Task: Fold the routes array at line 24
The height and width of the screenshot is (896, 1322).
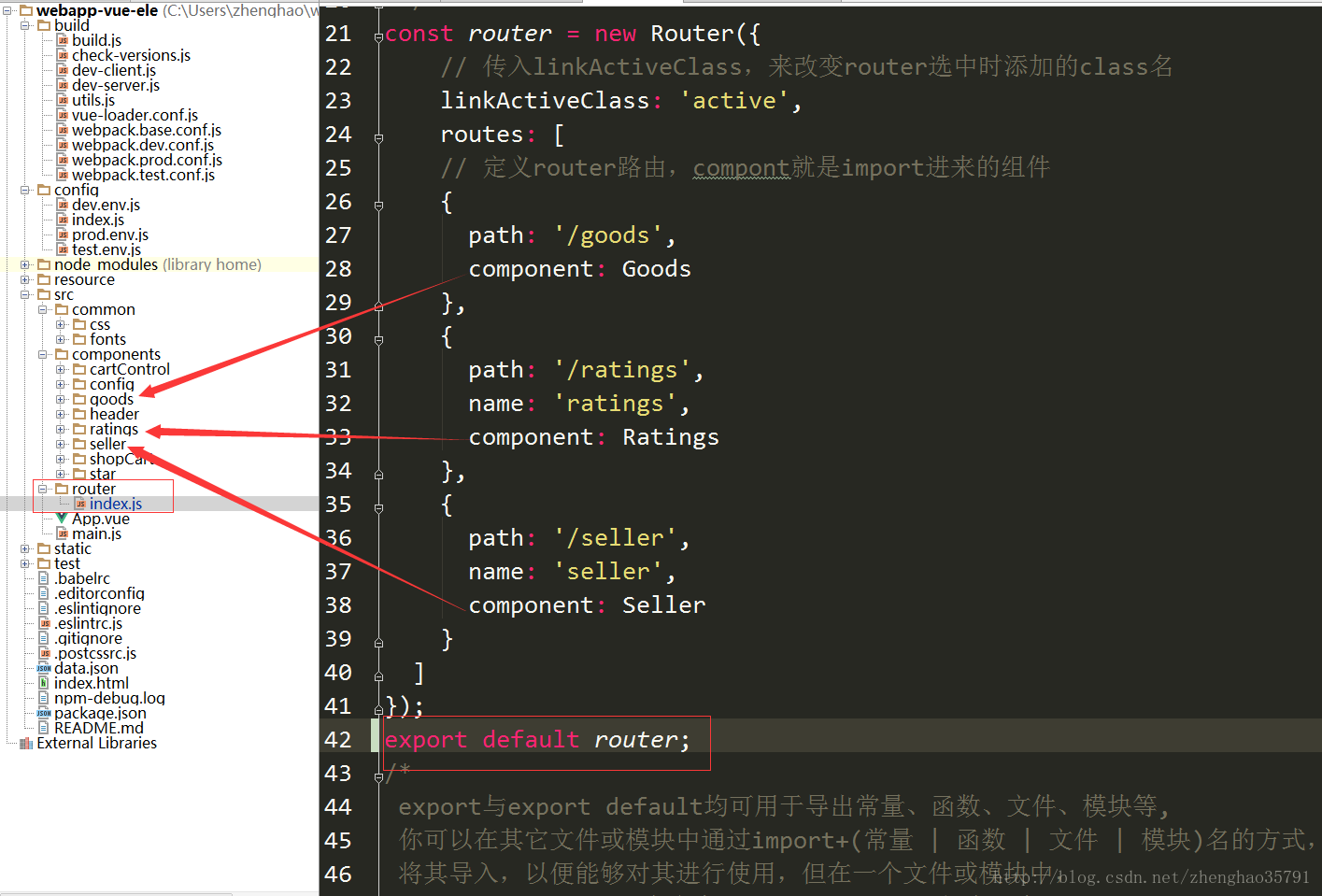Action: [x=378, y=138]
